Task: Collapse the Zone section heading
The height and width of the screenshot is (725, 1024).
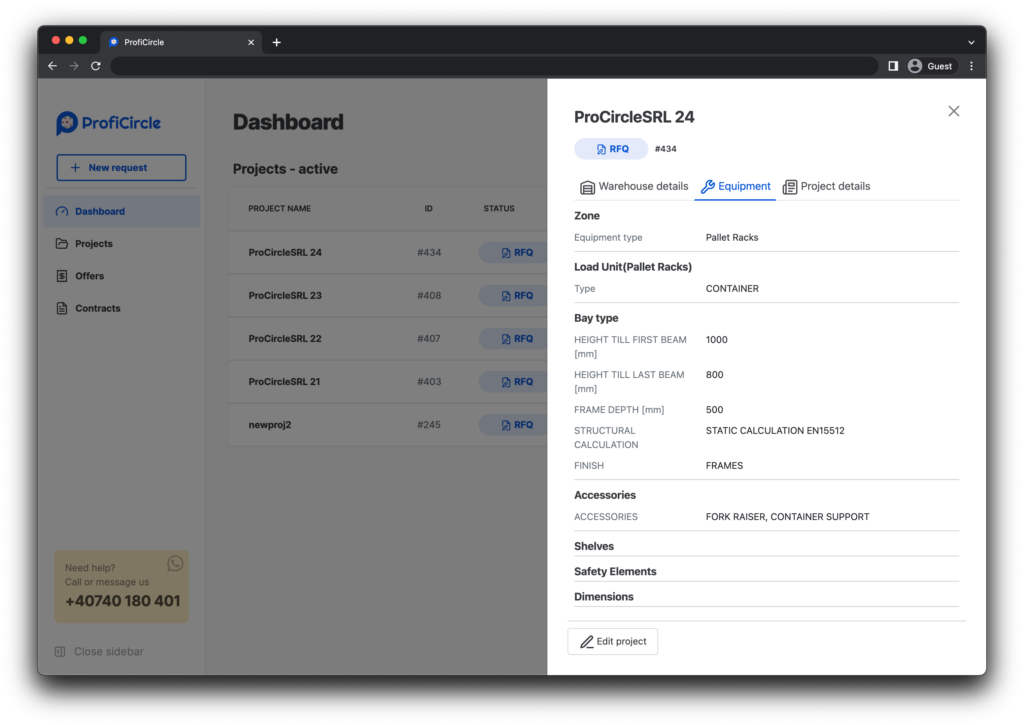Action: point(586,216)
